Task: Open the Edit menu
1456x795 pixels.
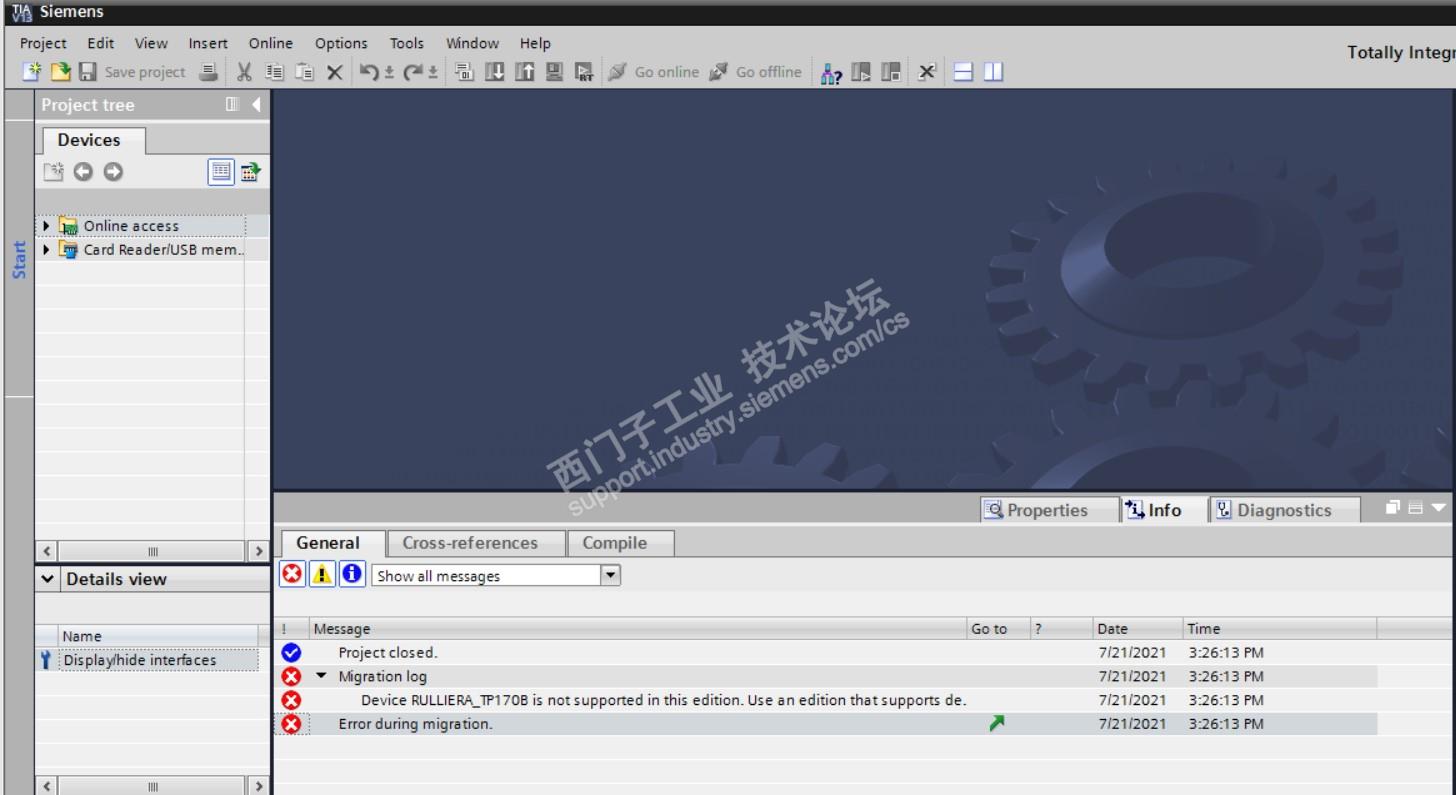Action: (x=100, y=43)
